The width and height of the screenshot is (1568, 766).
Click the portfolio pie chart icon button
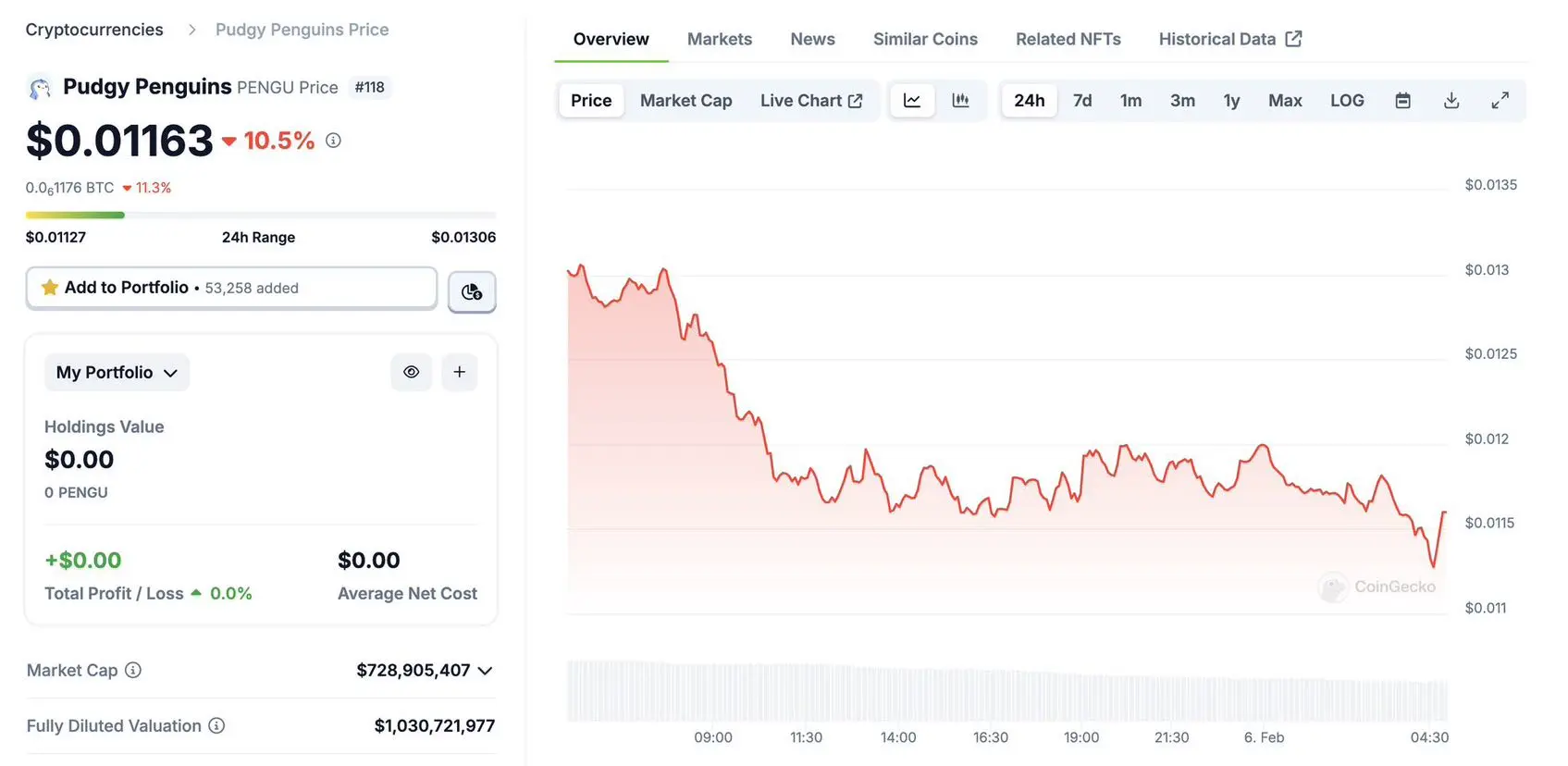pyautogui.click(x=472, y=292)
